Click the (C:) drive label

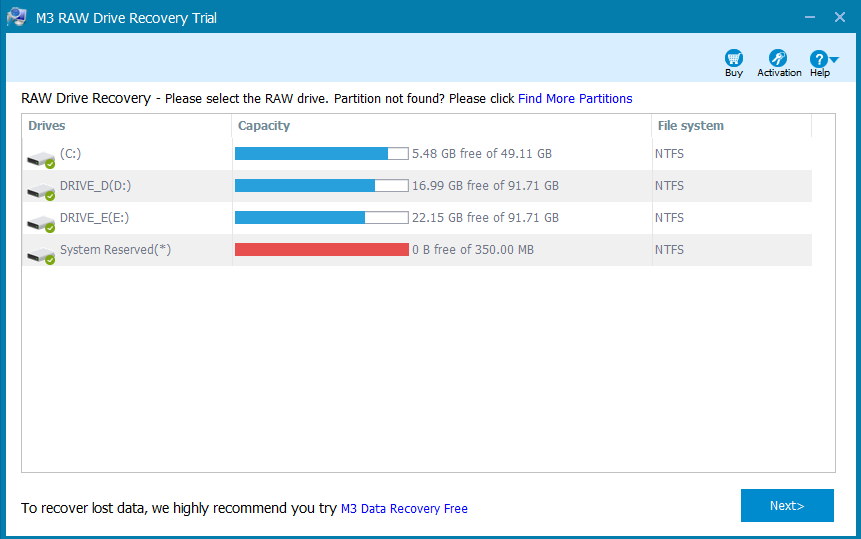[70, 154]
